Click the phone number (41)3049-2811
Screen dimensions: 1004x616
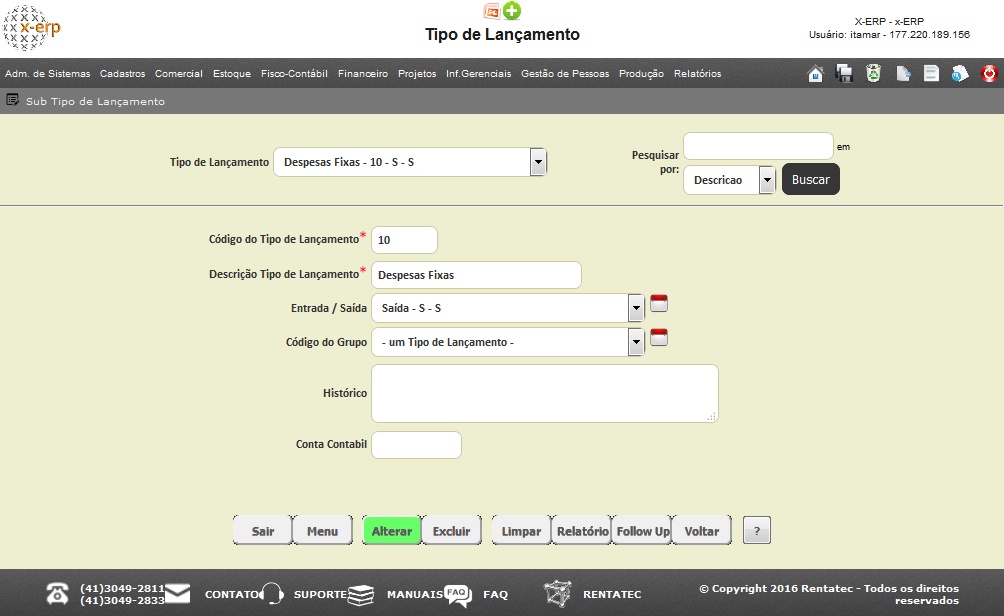(122, 588)
